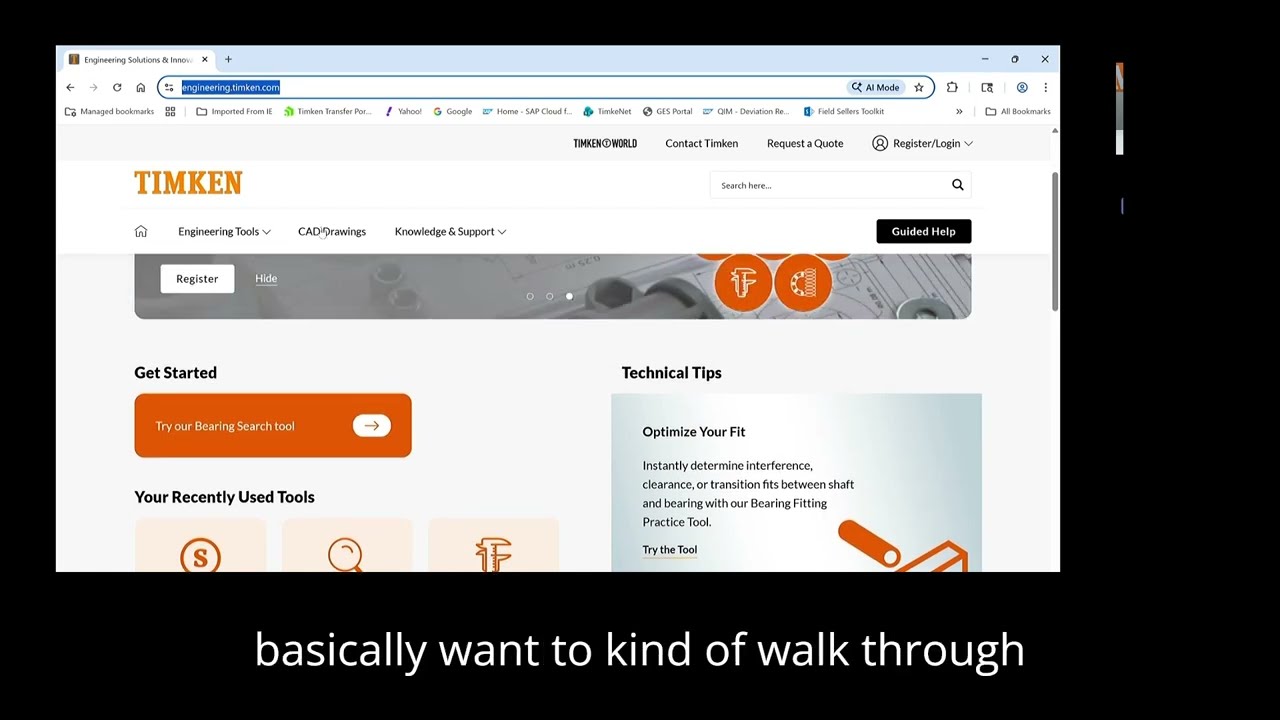This screenshot has height=720, width=1280.
Task: Open Request a Quote link
Action: click(805, 143)
